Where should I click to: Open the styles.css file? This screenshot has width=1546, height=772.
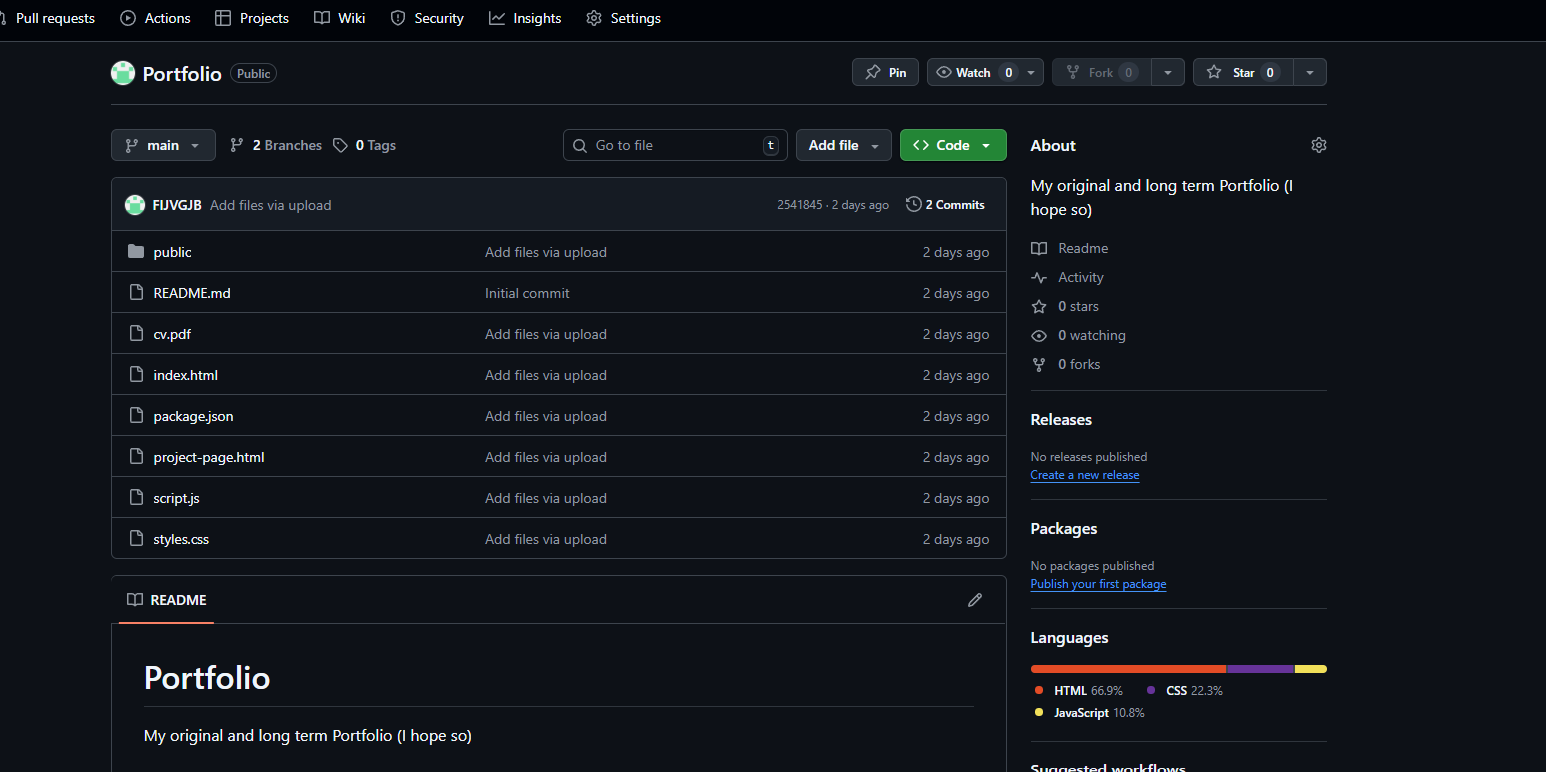[181, 539]
